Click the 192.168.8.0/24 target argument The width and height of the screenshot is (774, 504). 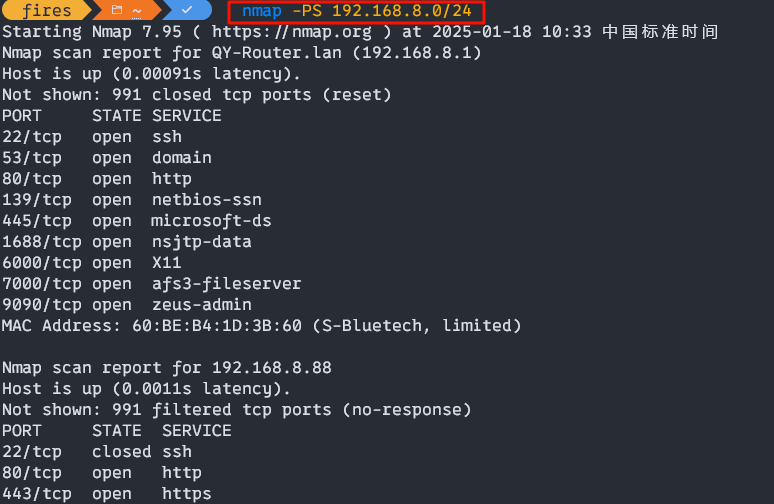(402, 11)
